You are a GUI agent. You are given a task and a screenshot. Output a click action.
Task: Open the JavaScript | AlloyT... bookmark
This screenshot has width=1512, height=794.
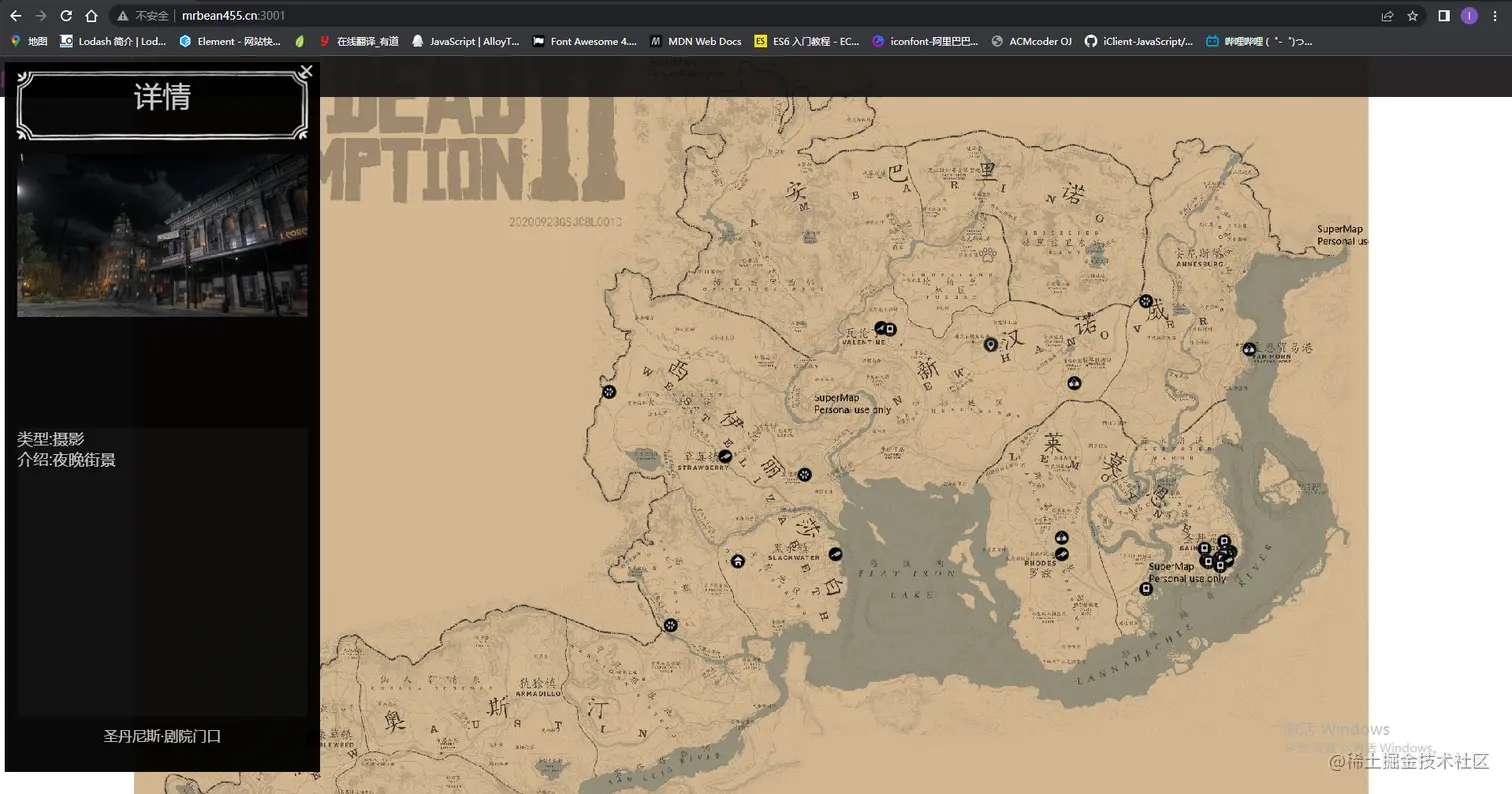pyautogui.click(x=466, y=41)
